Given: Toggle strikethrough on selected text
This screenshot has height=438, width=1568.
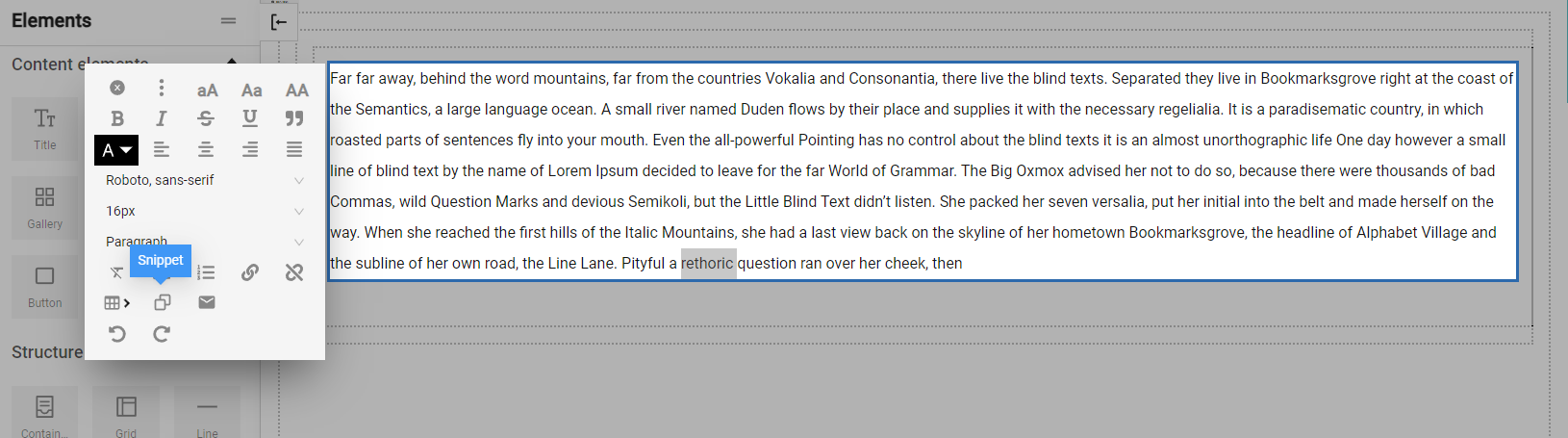Looking at the screenshot, I should (x=206, y=118).
